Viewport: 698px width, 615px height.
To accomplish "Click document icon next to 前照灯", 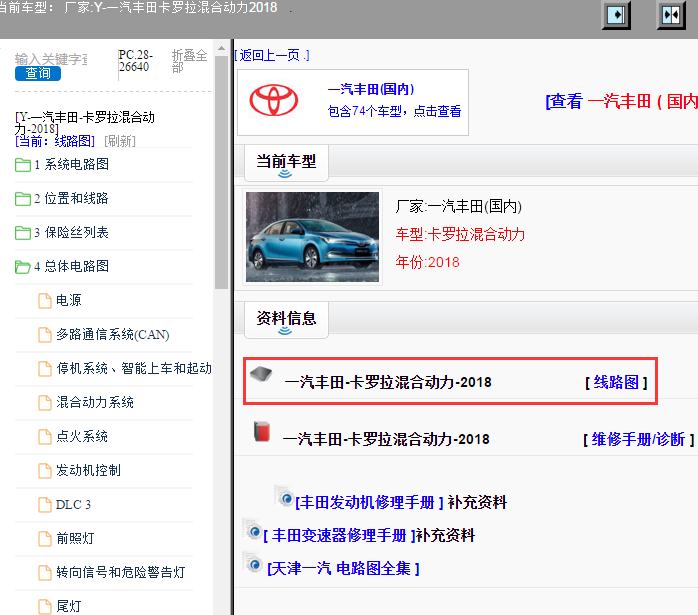I will coord(45,538).
